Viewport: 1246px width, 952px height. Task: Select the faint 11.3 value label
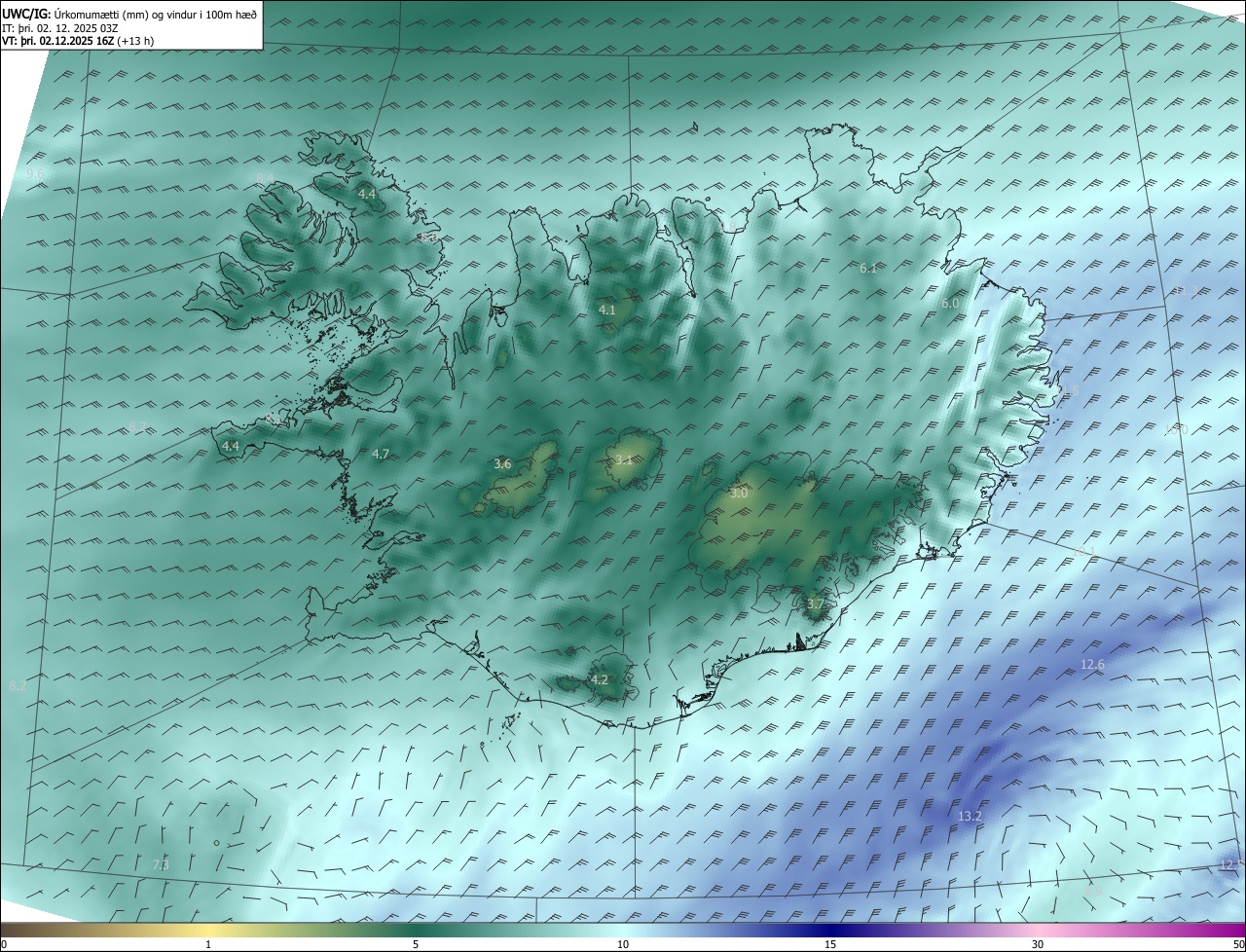point(1185,291)
